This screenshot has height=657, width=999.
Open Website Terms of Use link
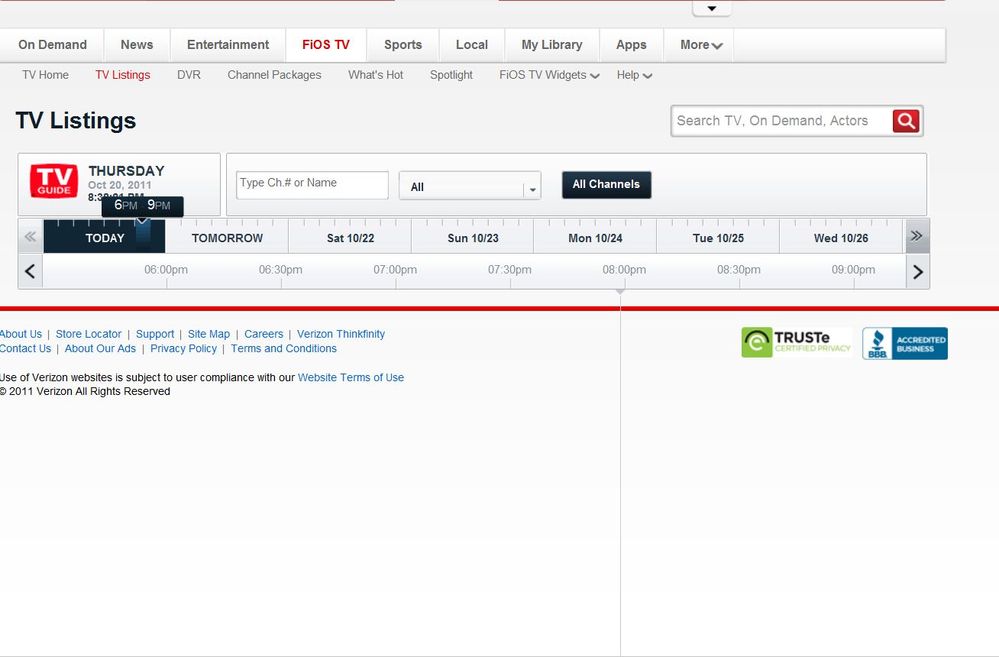click(350, 377)
